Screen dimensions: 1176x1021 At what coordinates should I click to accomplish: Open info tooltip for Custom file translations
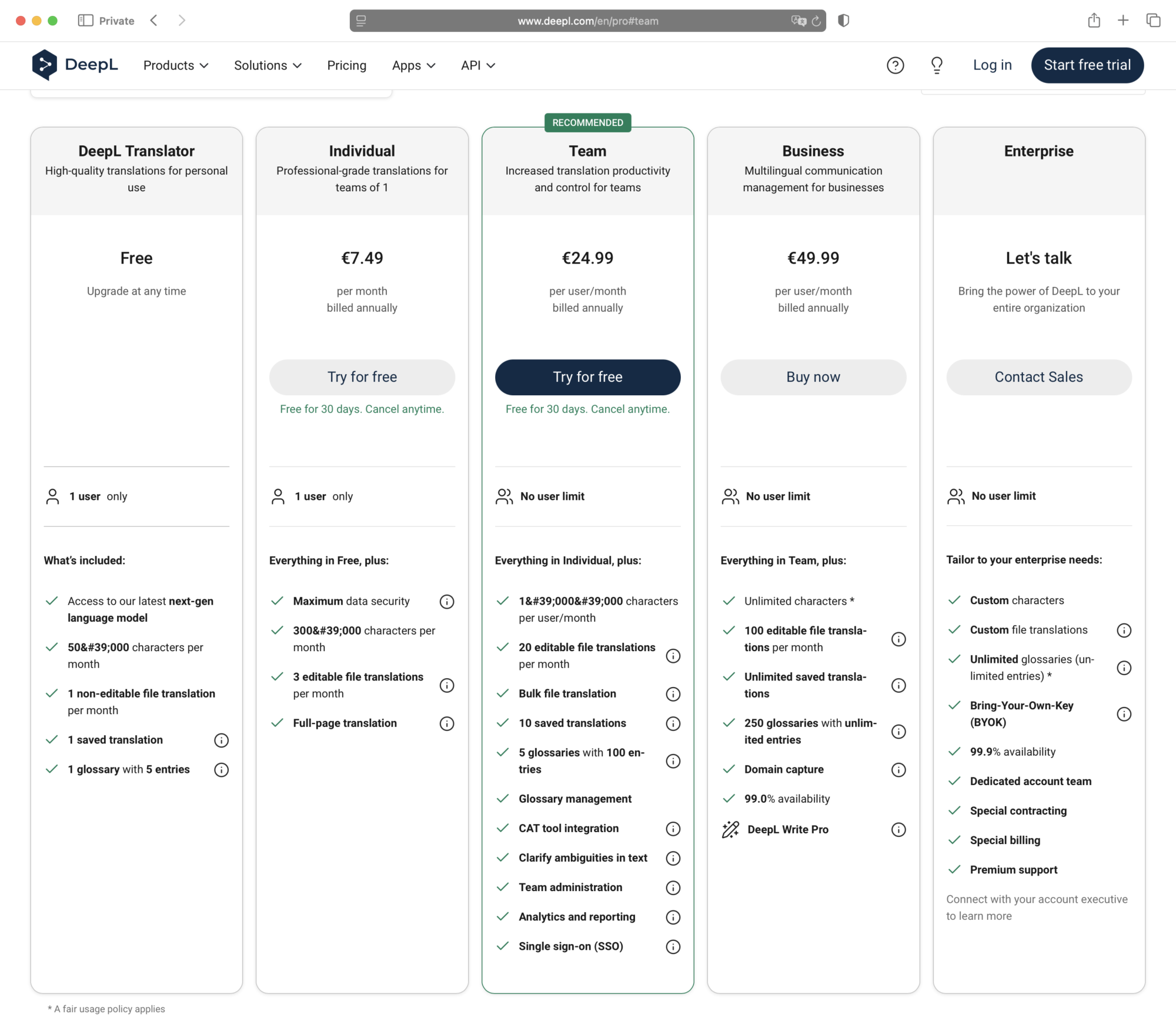coord(1124,630)
